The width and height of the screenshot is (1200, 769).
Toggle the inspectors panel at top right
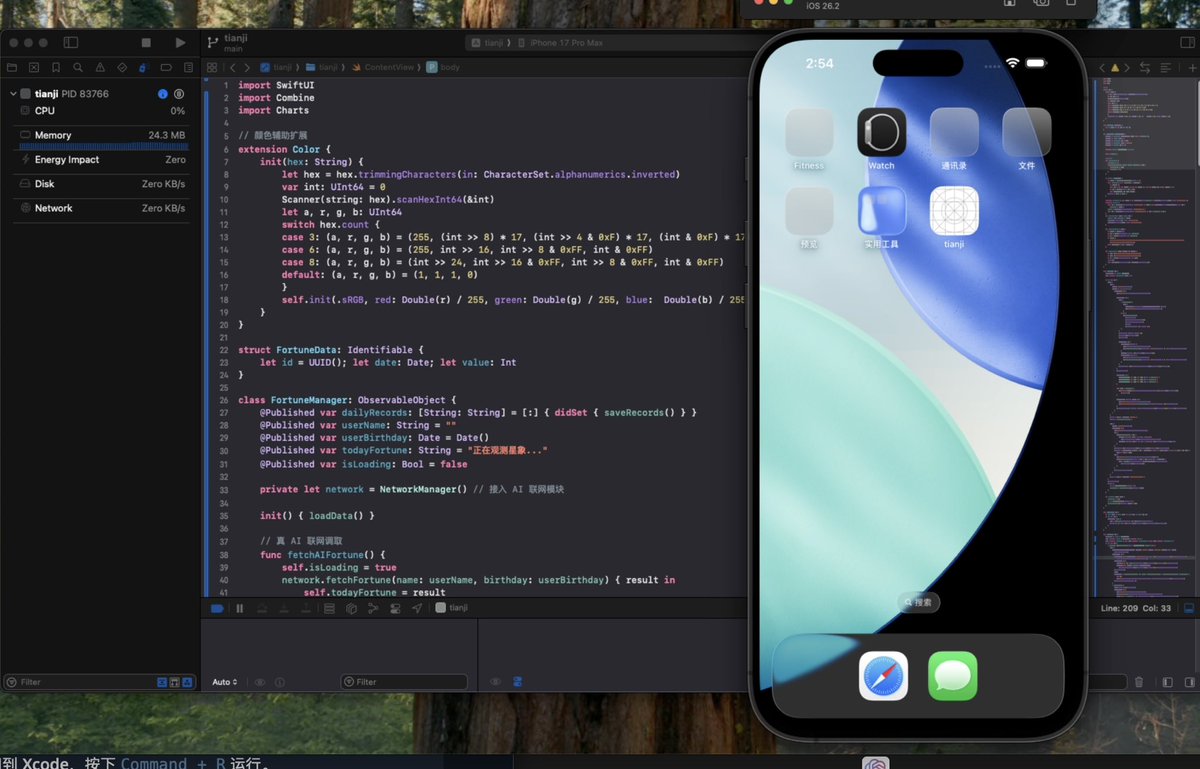1187,42
